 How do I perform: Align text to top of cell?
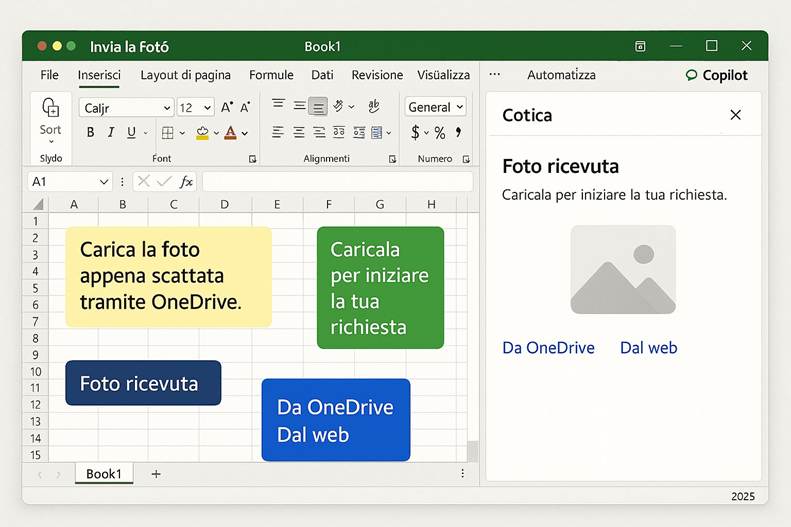click(x=278, y=104)
